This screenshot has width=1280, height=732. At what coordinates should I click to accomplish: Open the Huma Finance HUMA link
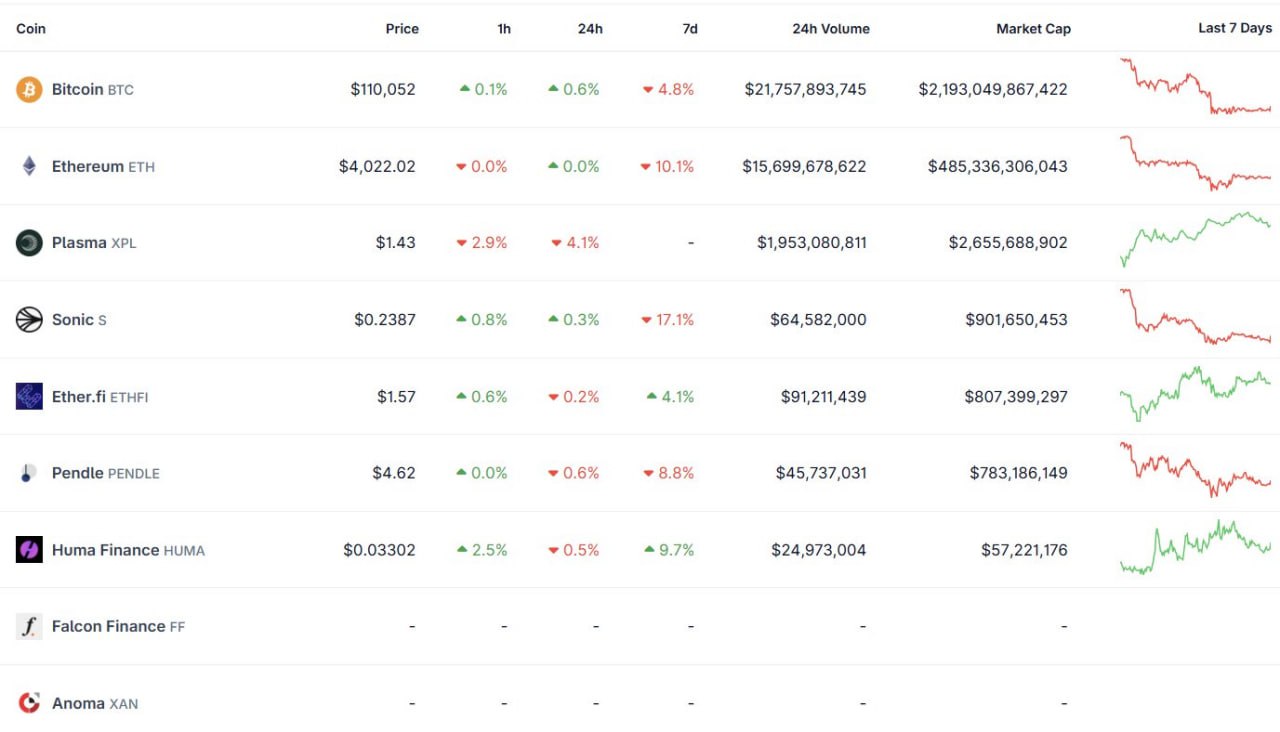(128, 550)
